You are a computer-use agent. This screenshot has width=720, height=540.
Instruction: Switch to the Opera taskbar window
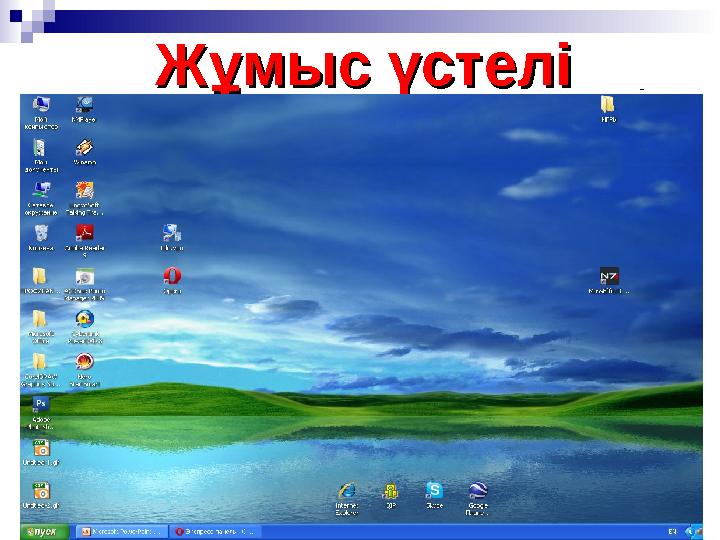pyautogui.click(x=216, y=532)
